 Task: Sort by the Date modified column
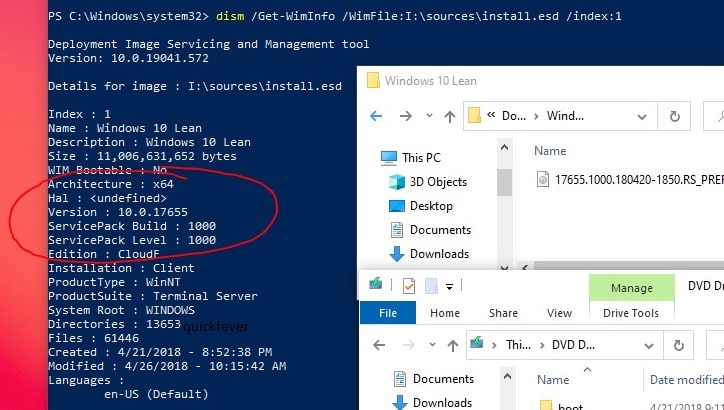[x=686, y=380]
